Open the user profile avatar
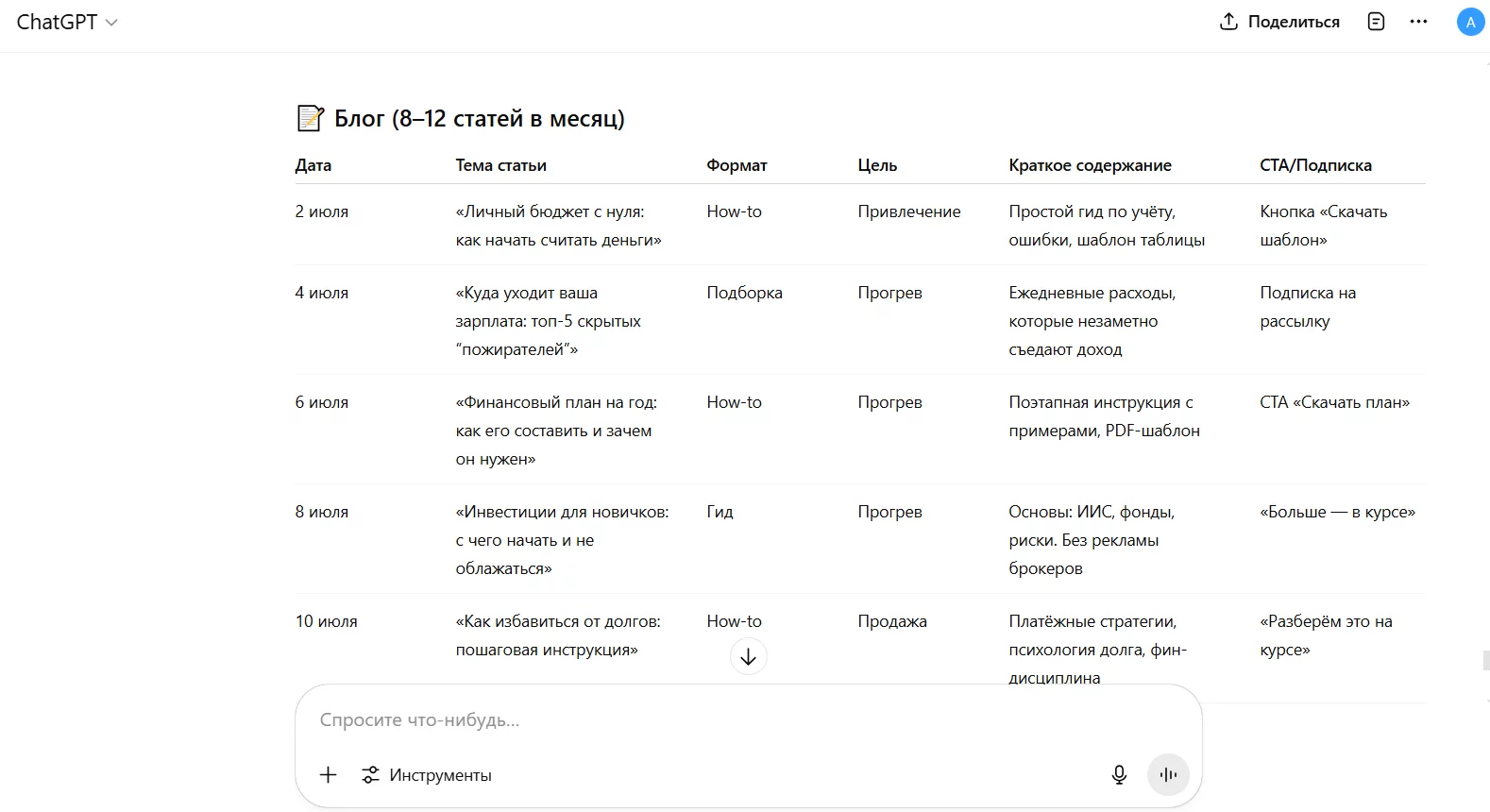Viewport: 1490px width, 812px height. pyautogui.click(x=1470, y=22)
